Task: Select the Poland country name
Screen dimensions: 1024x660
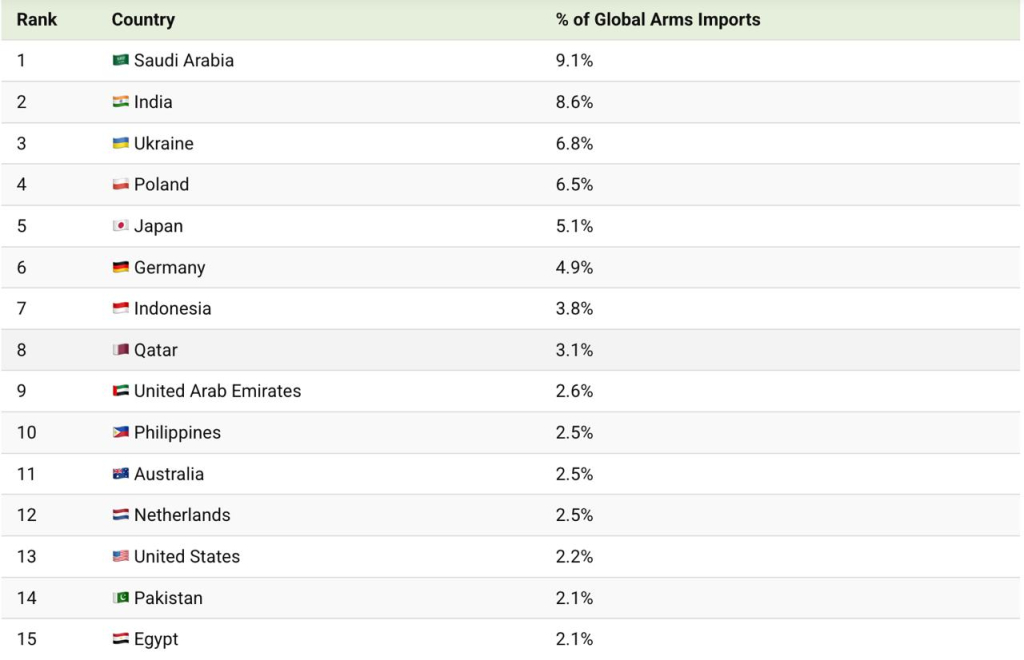Action: pyautogui.click(x=161, y=185)
